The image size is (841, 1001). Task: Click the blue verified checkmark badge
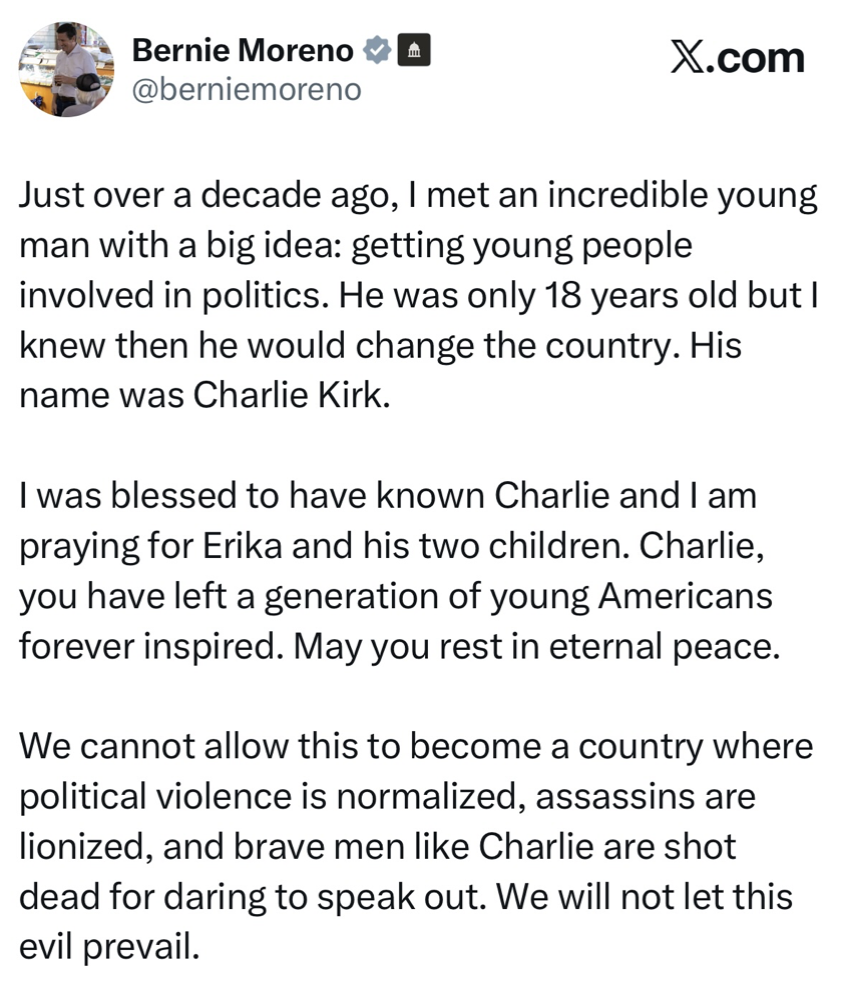pos(377,49)
